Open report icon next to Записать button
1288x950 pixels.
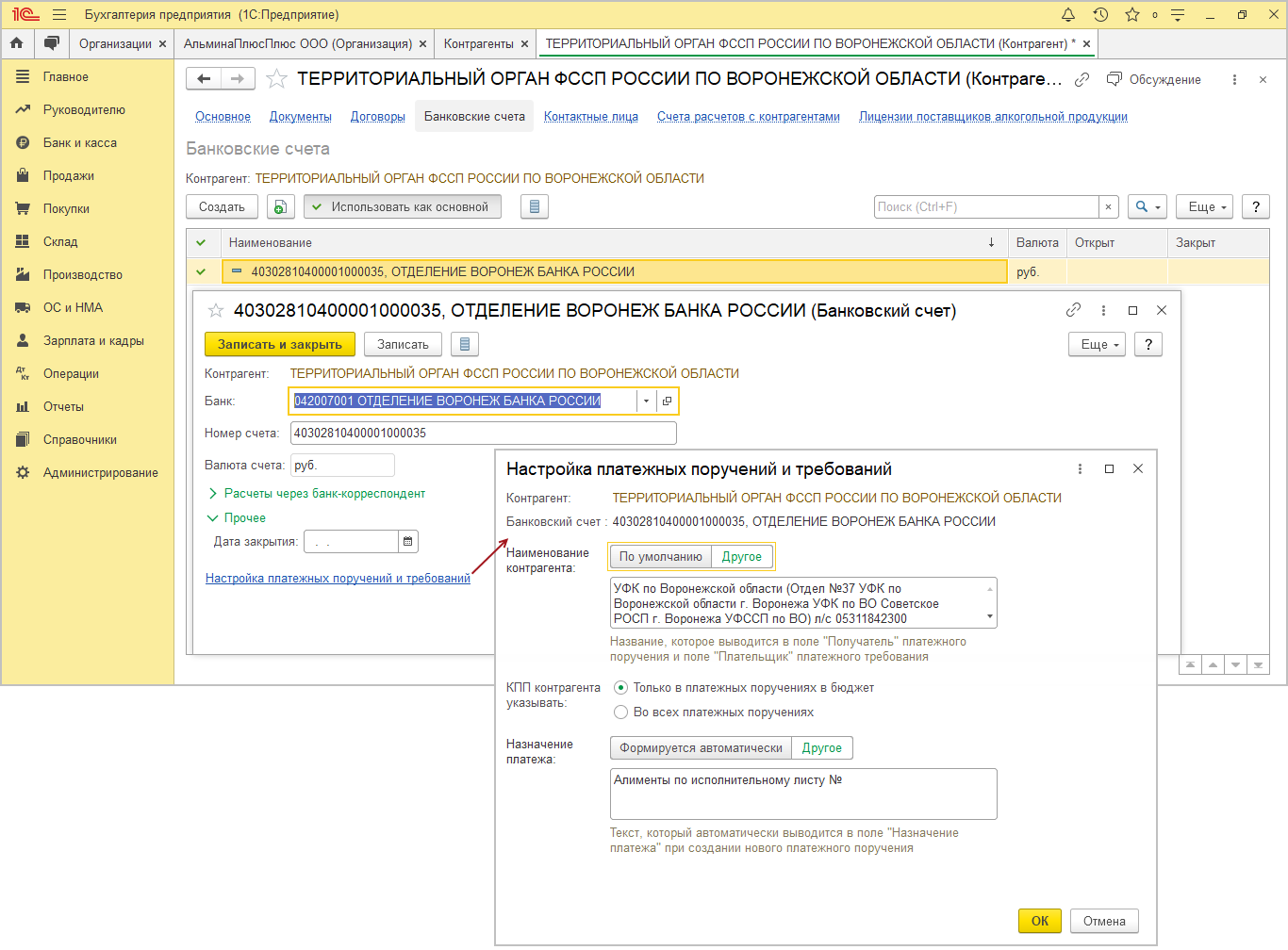tap(465, 345)
